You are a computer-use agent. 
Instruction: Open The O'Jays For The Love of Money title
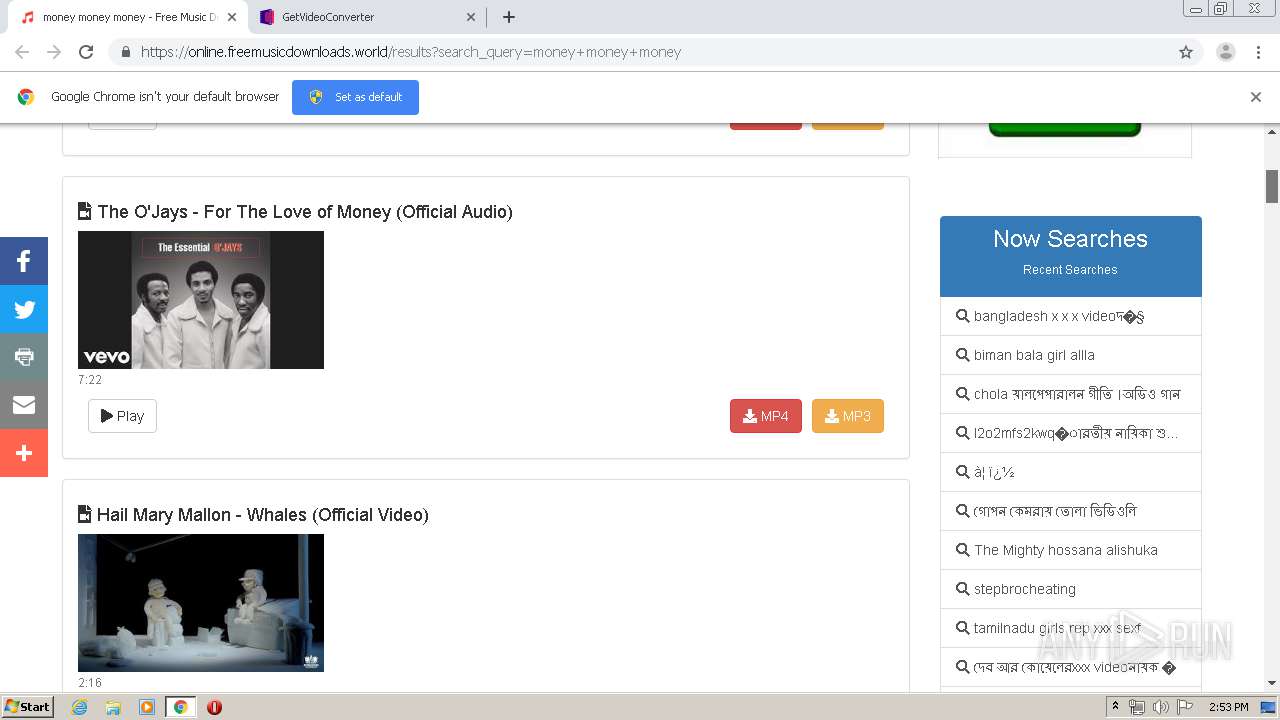coord(305,212)
